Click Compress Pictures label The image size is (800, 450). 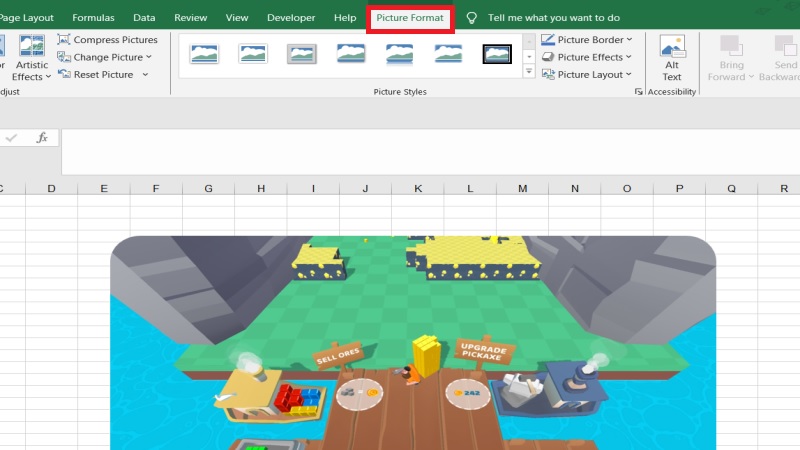[x=115, y=39]
